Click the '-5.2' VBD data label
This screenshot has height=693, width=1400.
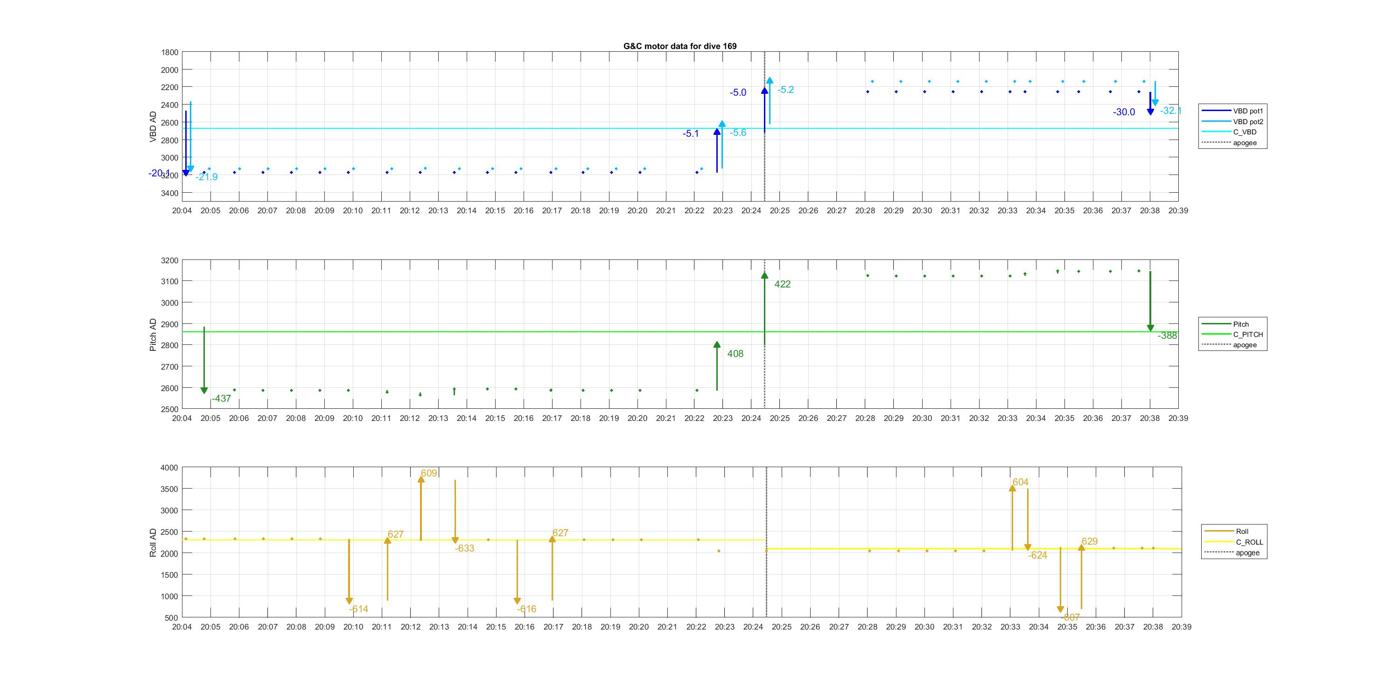(786, 90)
